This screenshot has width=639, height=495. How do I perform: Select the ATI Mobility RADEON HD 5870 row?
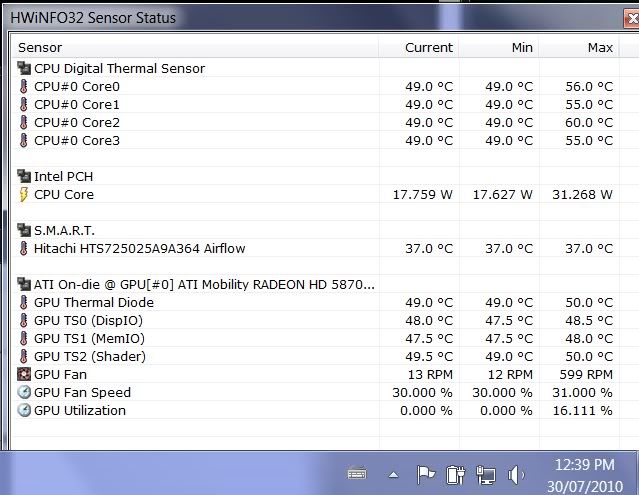pyautogui.click(x=204, y=284)
